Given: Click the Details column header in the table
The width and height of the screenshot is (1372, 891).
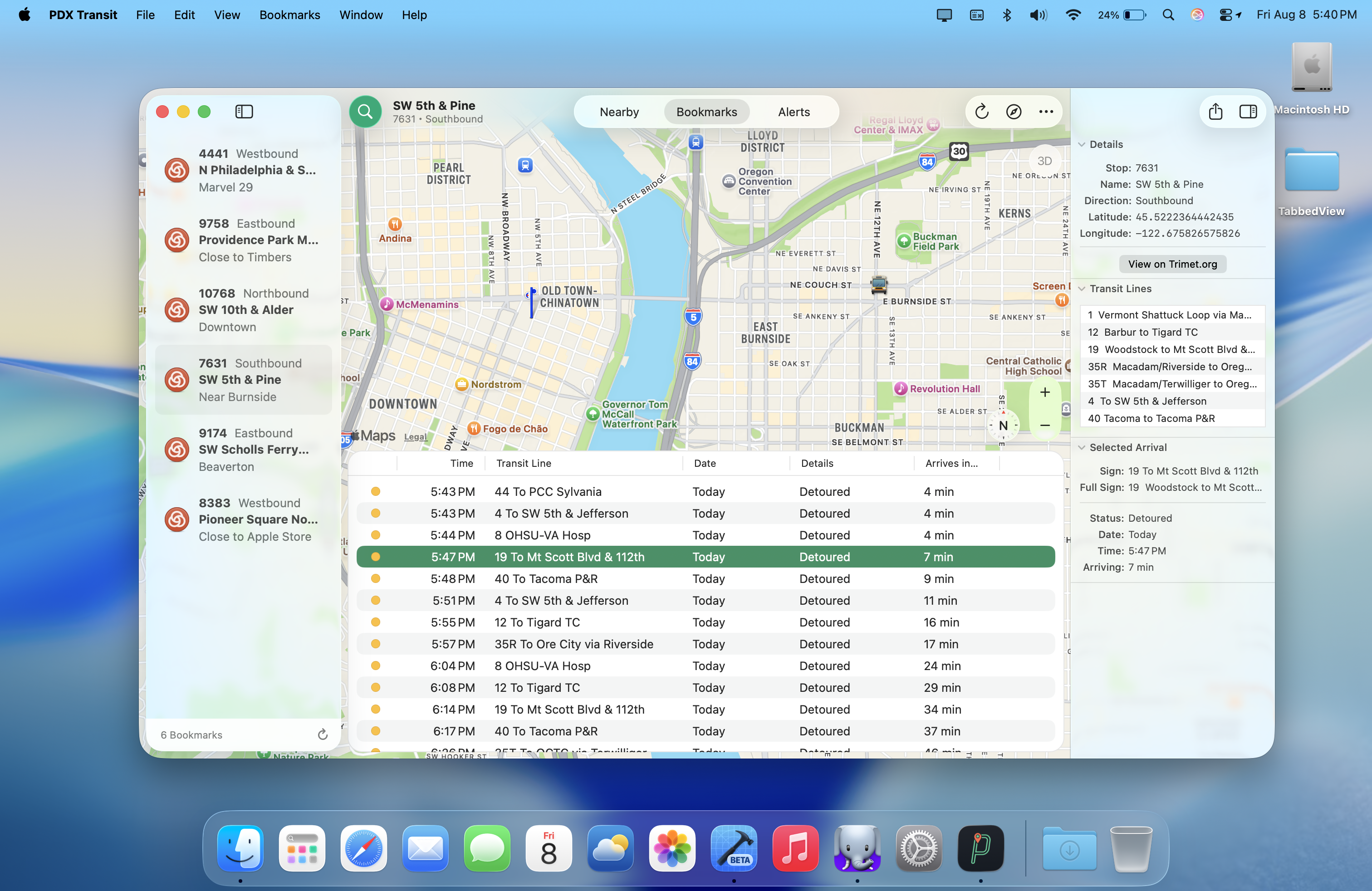Looking at the screenshot, I should coord(852,463).
